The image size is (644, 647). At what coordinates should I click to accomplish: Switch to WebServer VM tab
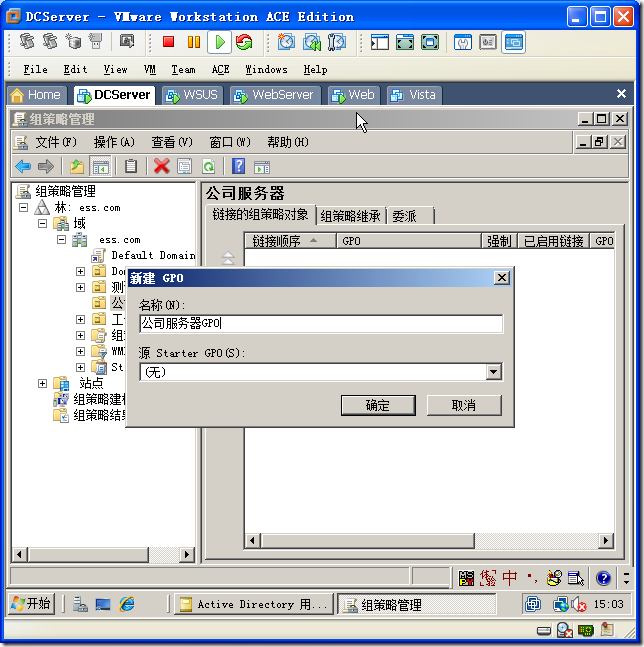coord(275,95)
